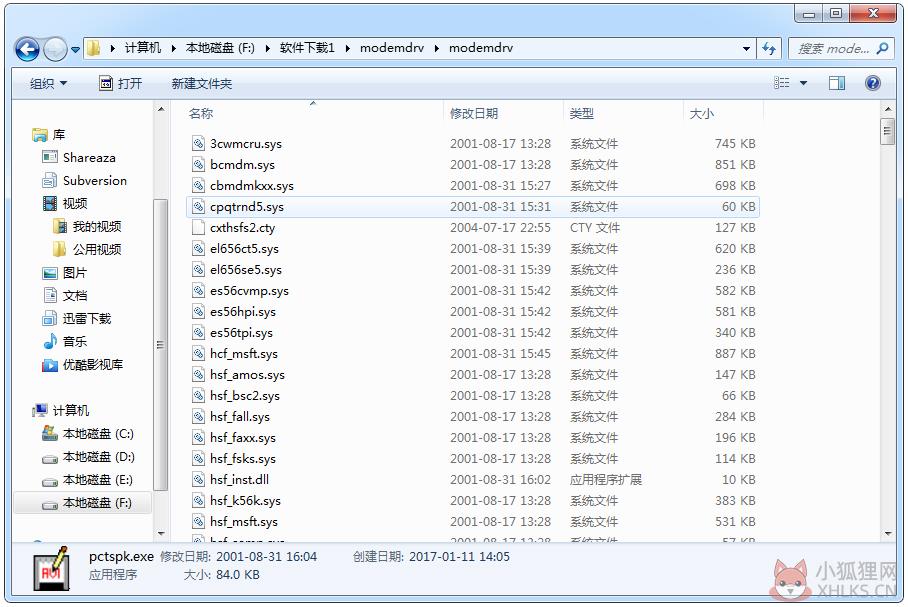This screenshot has width=908, height=607.
Task: Sort by the 名称 column header
Action: [x=200, y=114]
